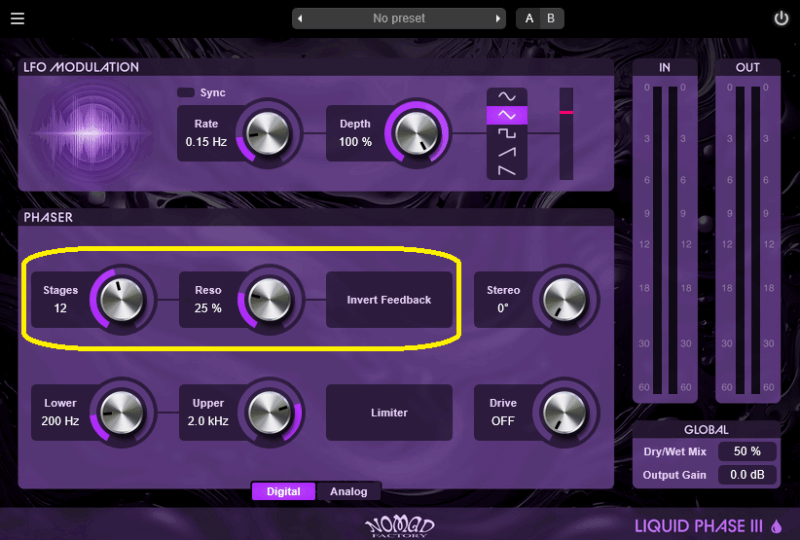The height and width of the screenshot is (540, 800).
Task: Go to the previous preset arrow
Action: (300, 18)
